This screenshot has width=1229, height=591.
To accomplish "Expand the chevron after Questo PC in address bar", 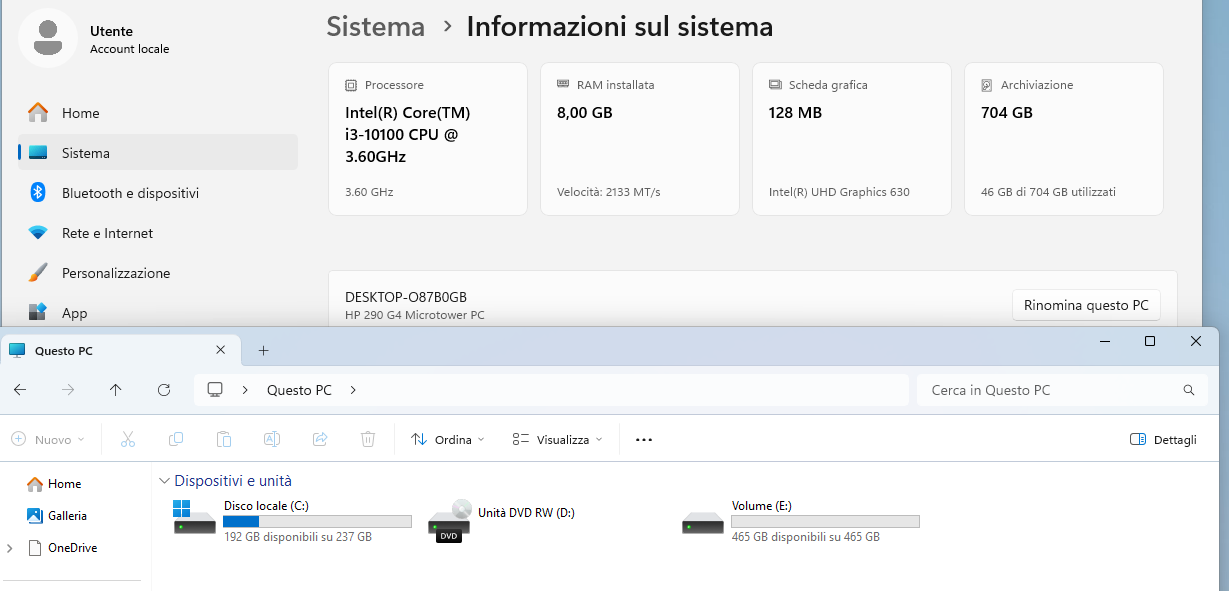I will point(353,390).
